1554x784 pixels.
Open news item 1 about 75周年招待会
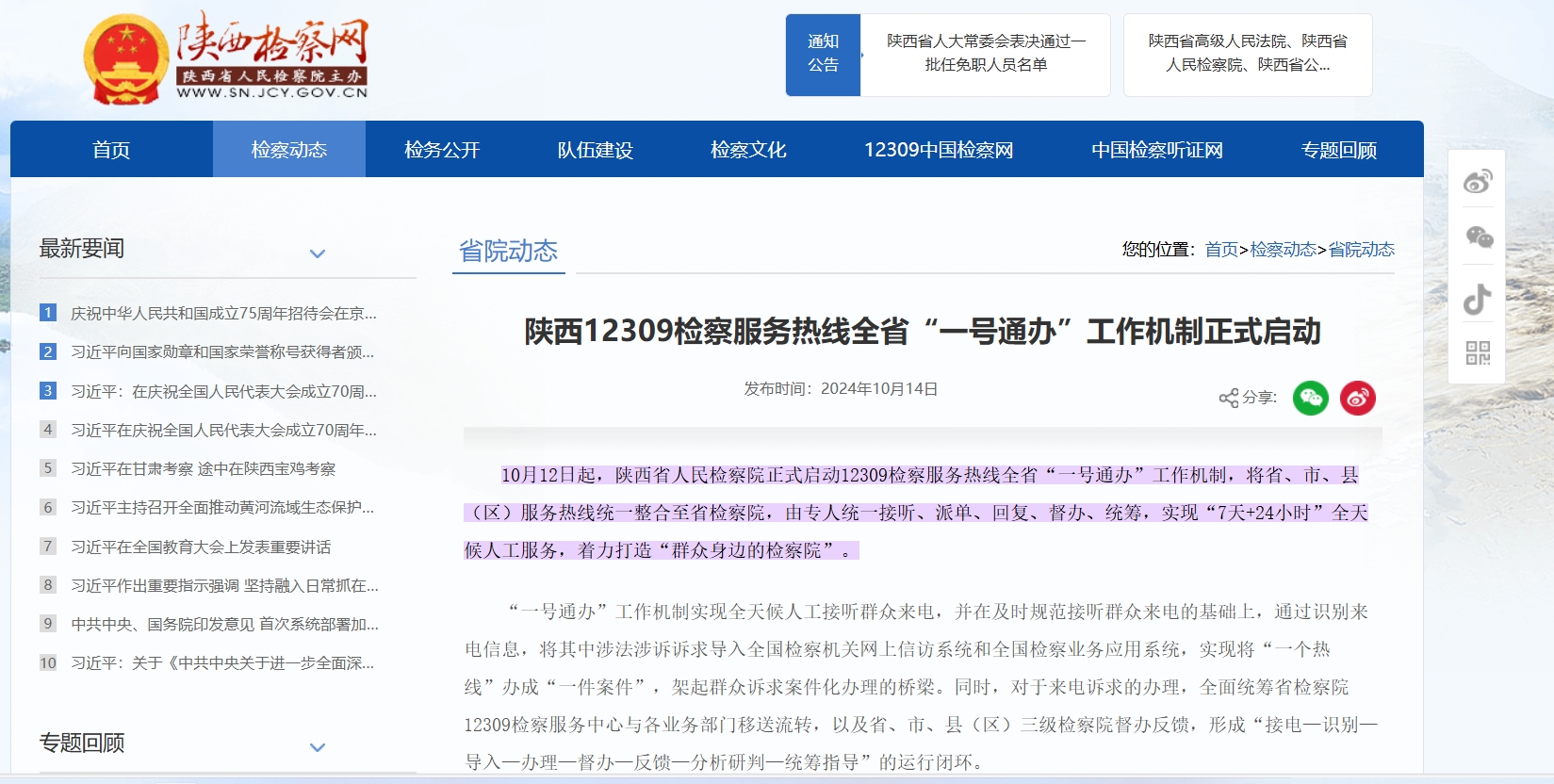(223, 313)
